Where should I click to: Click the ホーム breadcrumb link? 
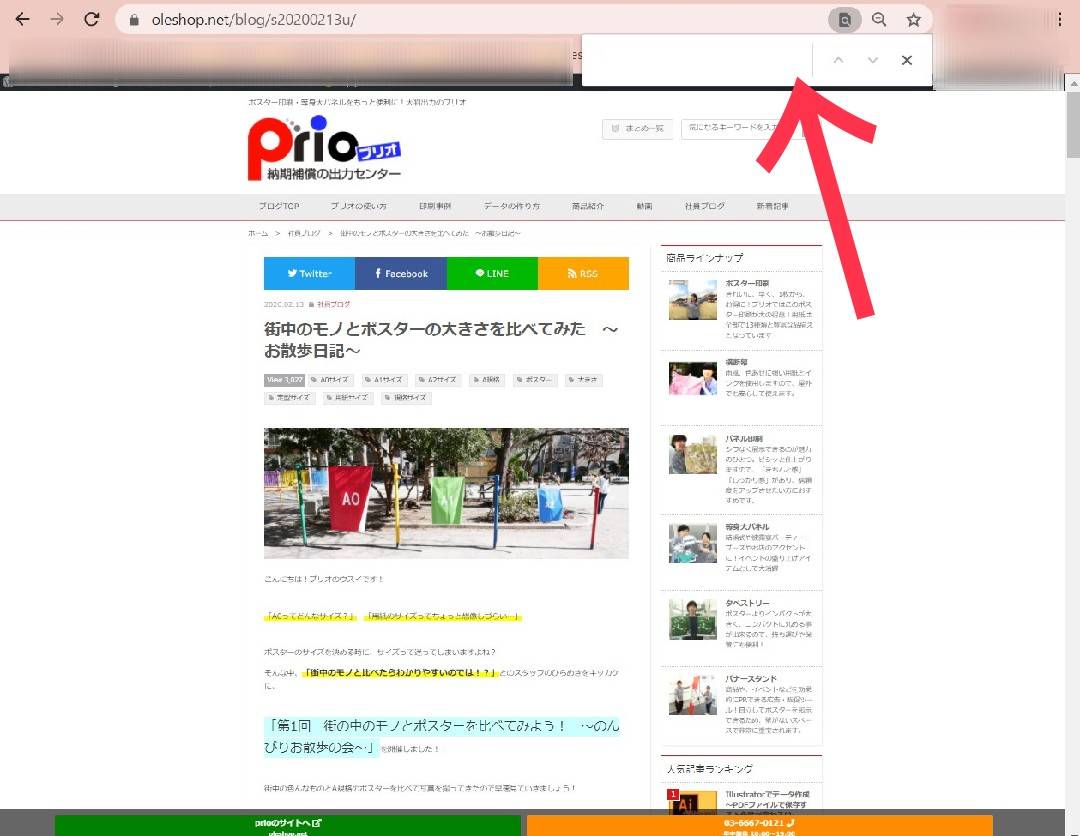(258, 233)
